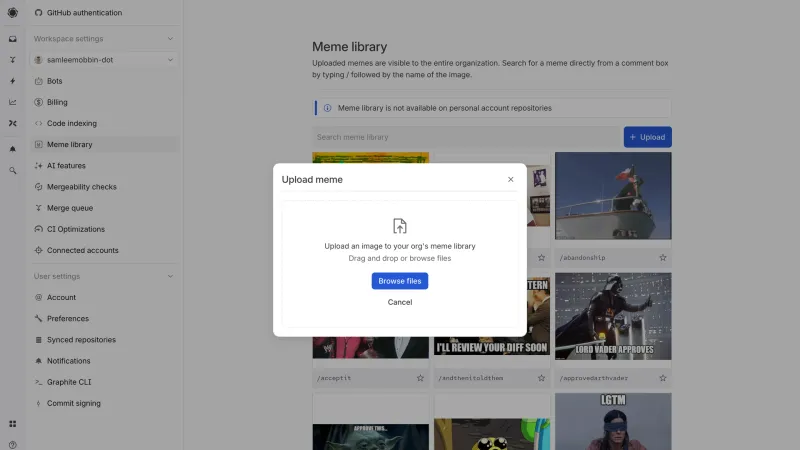Open the inbox icon in left rail

[x=12, y=39]
